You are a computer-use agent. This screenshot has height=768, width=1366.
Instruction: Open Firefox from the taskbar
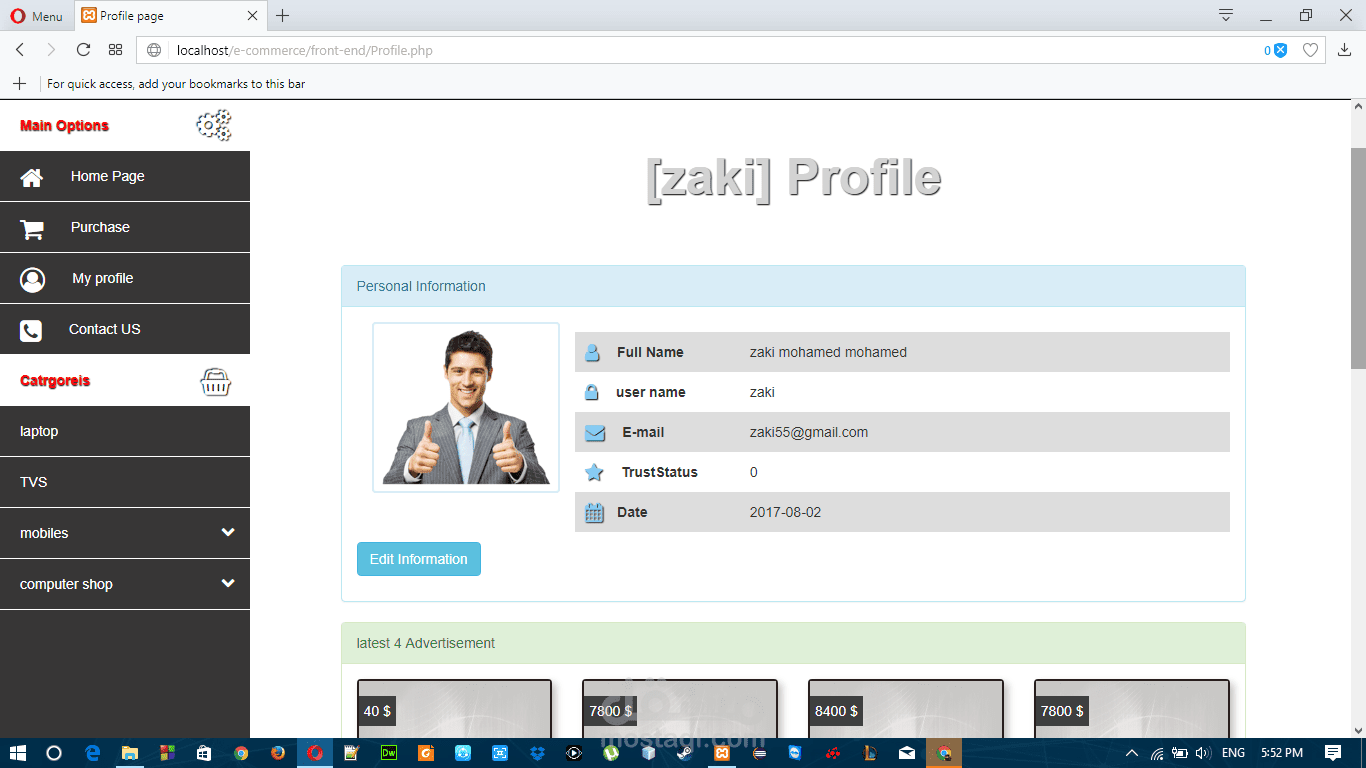click(x=278, y=753)
